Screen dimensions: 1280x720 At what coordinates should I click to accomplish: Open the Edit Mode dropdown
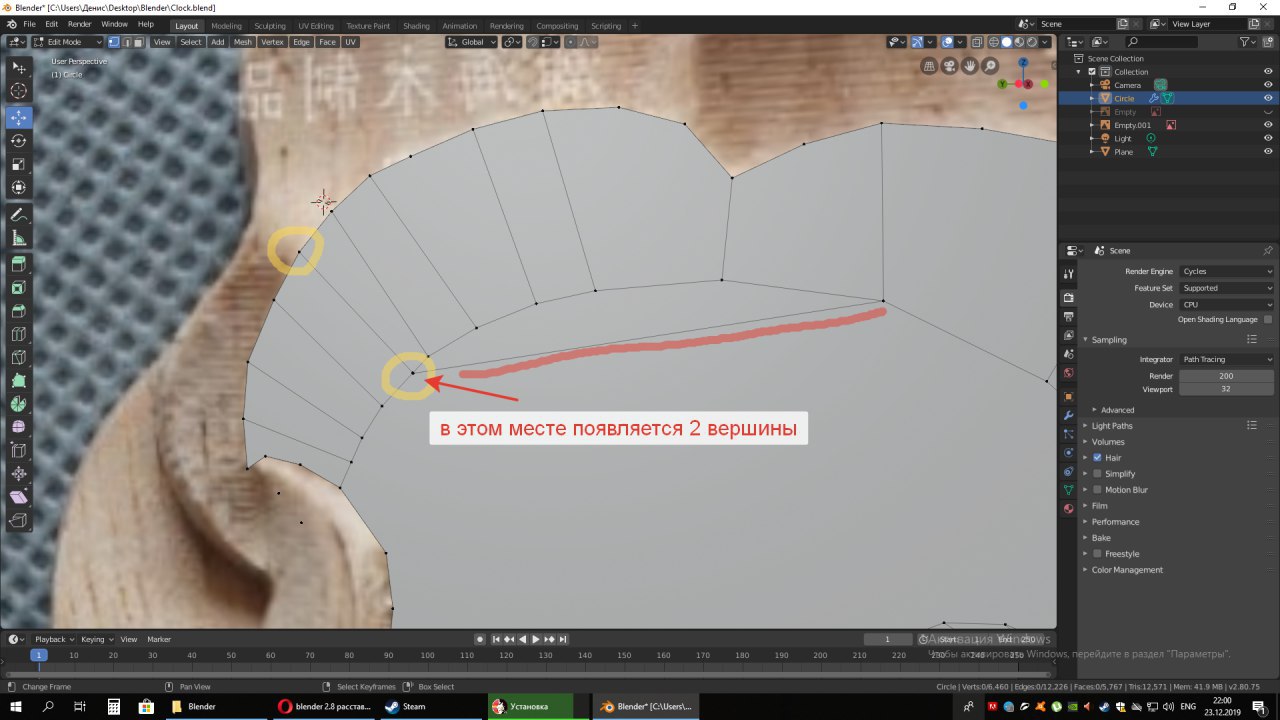tap(68, 42)
